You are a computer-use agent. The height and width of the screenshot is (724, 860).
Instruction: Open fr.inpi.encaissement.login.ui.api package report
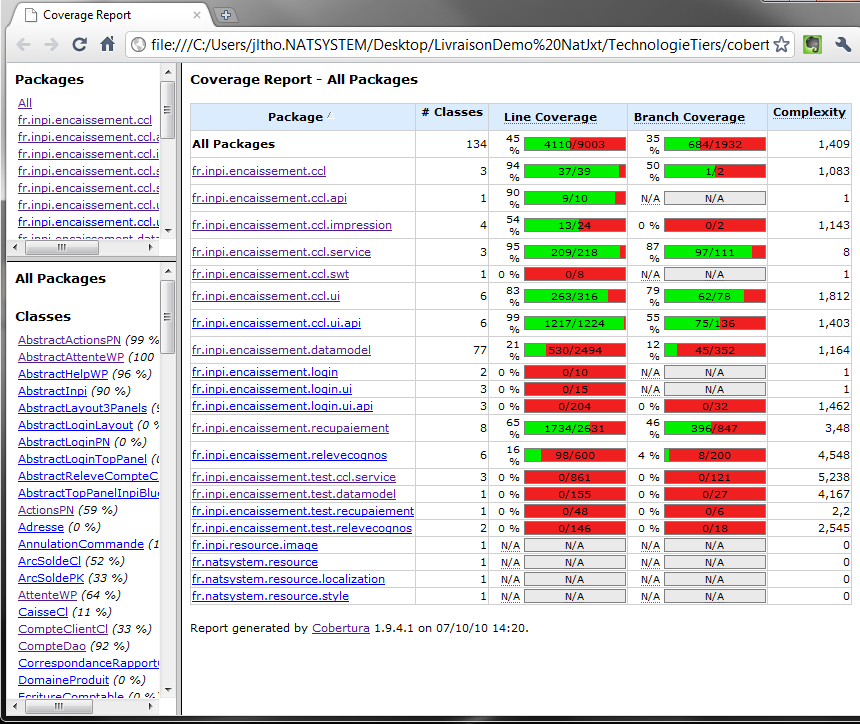coord(282,406)
